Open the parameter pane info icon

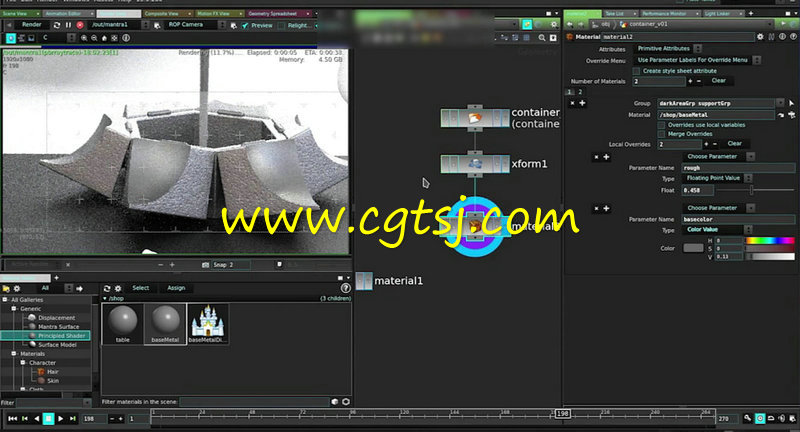[x=782, y=37]
